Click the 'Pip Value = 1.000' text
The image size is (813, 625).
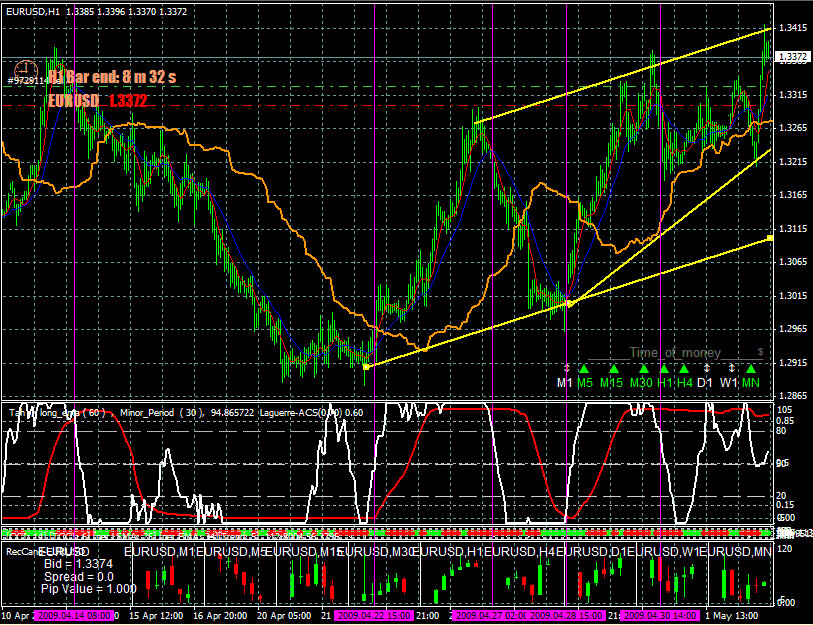coord(89,589)
